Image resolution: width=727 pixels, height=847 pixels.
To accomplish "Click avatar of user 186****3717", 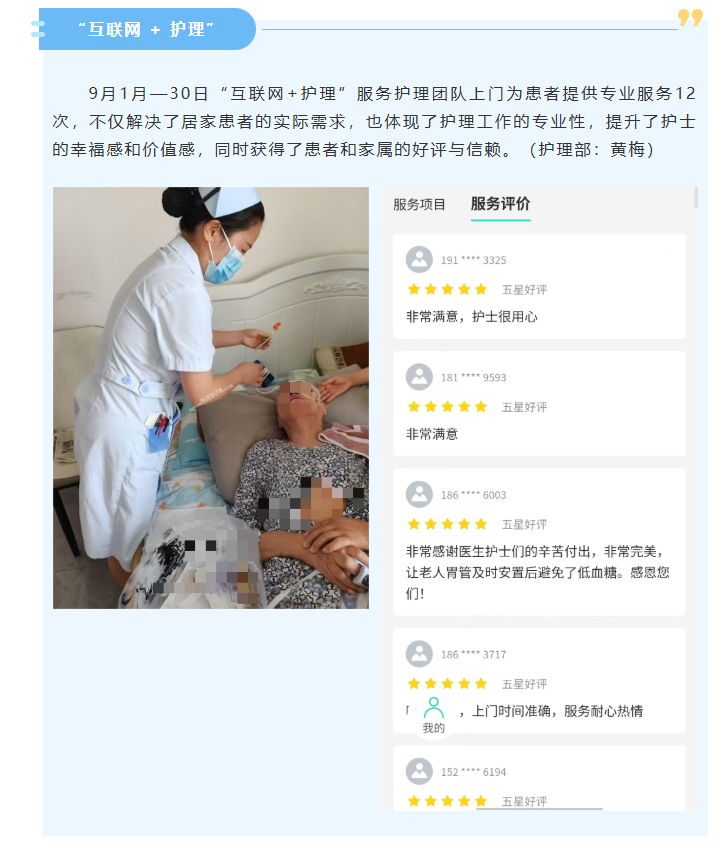I will pos(419,654).
